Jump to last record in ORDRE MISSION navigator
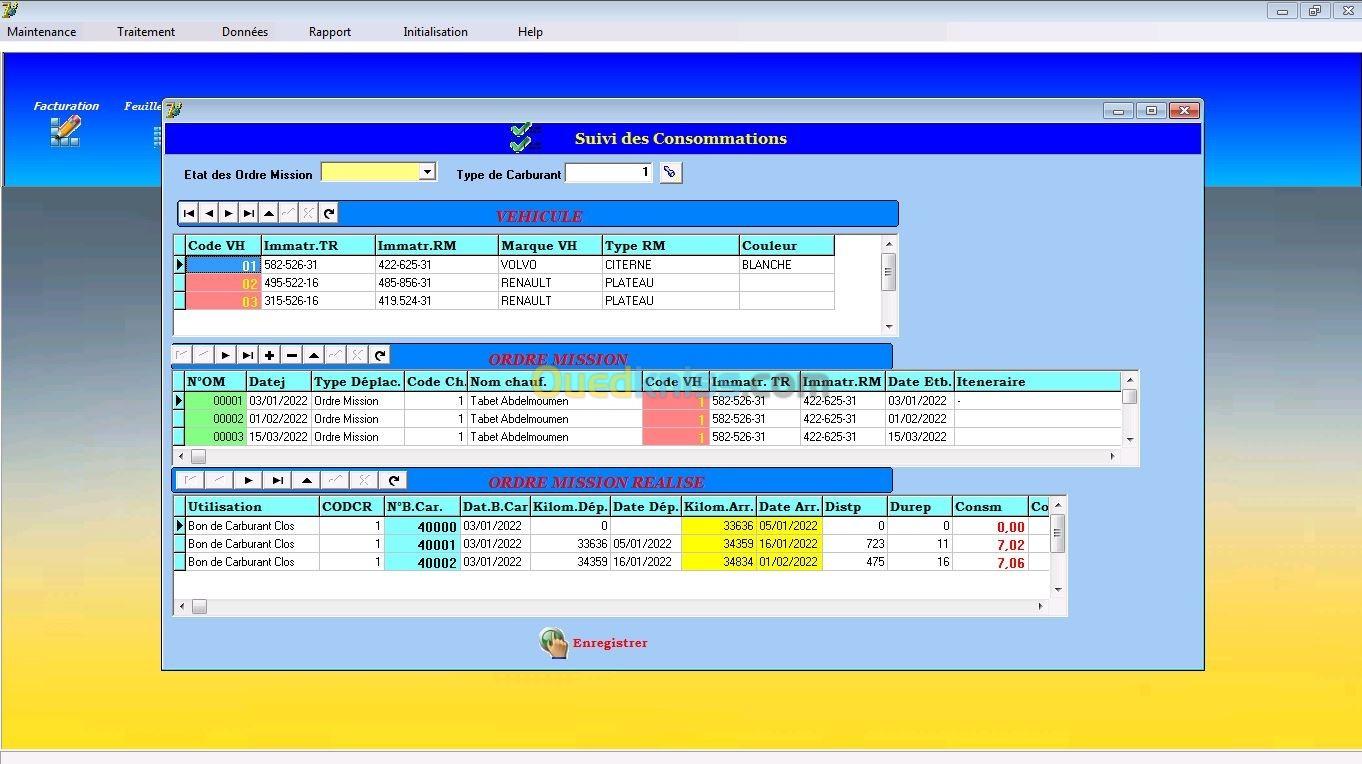 [247, 355]
